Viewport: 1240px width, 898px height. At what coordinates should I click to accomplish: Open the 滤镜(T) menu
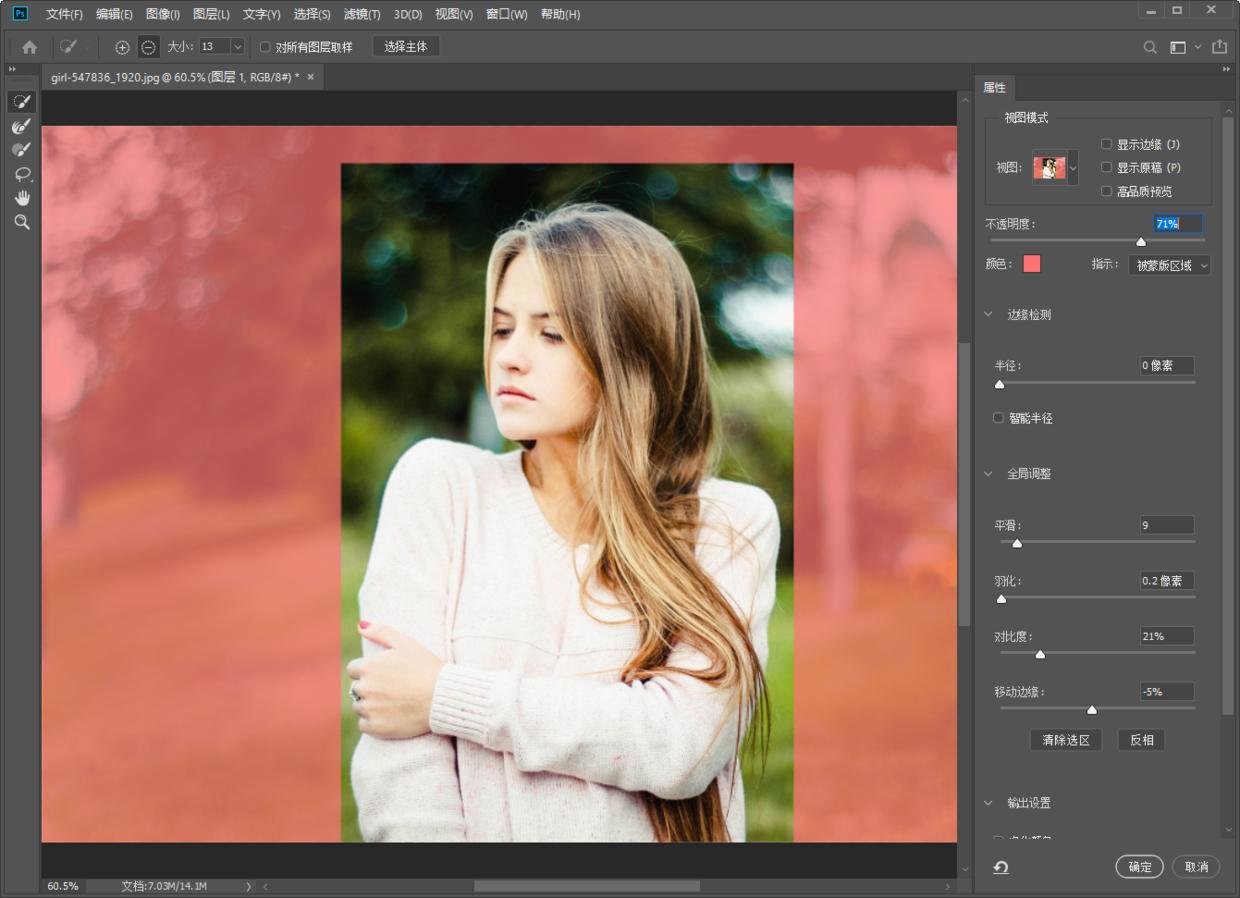pyautogui.click(x=361, y=14)
